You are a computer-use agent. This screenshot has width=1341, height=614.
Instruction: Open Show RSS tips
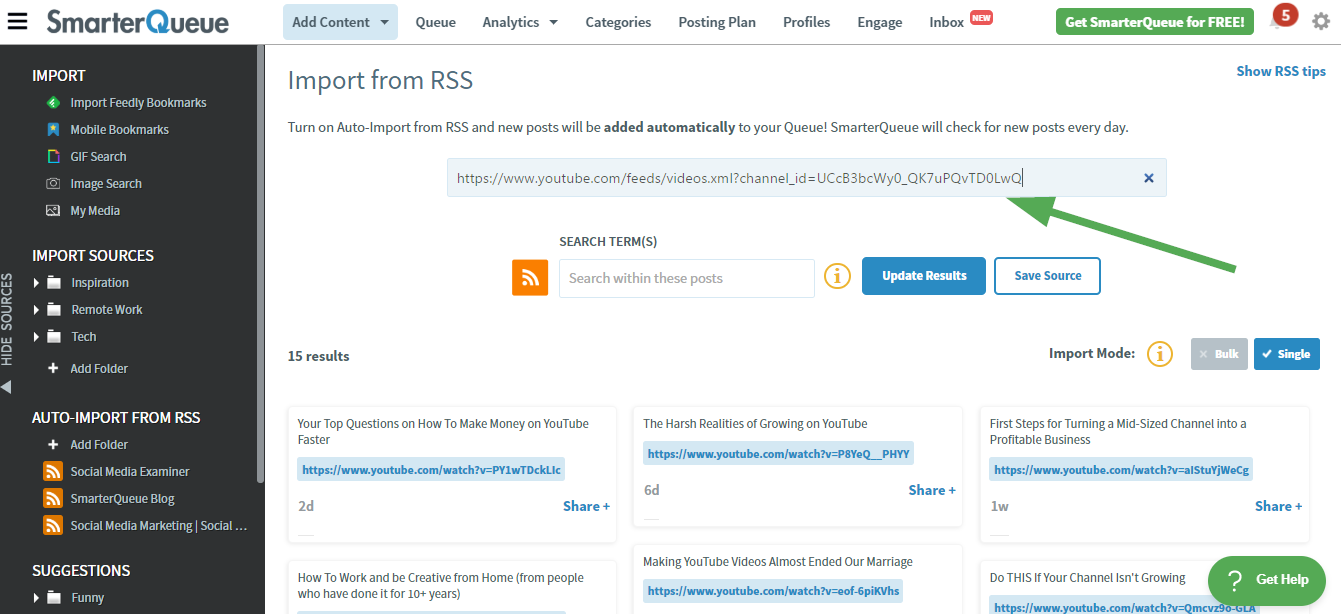(1281, 71)
